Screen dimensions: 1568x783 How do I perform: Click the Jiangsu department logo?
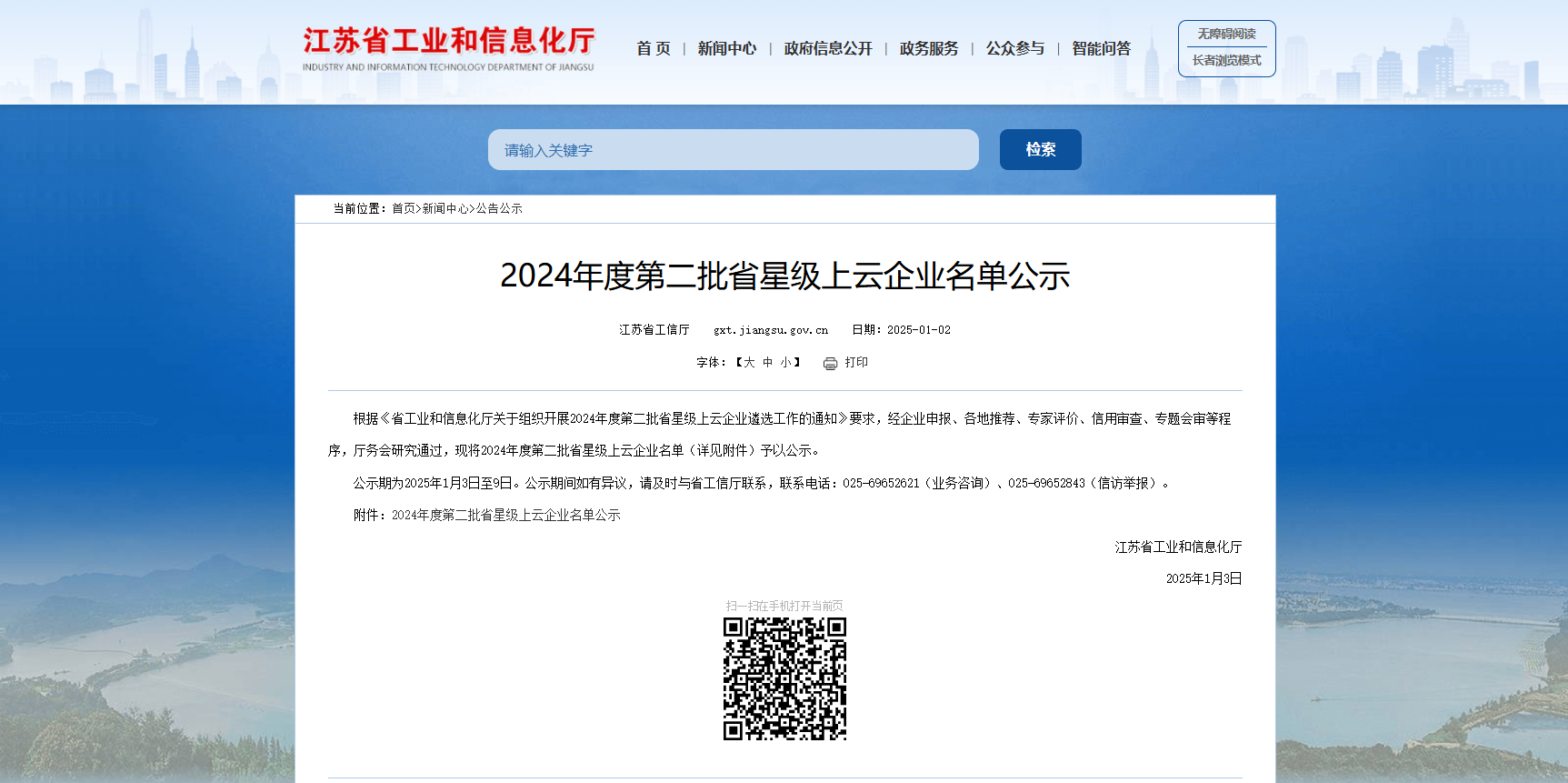point(448,48)
